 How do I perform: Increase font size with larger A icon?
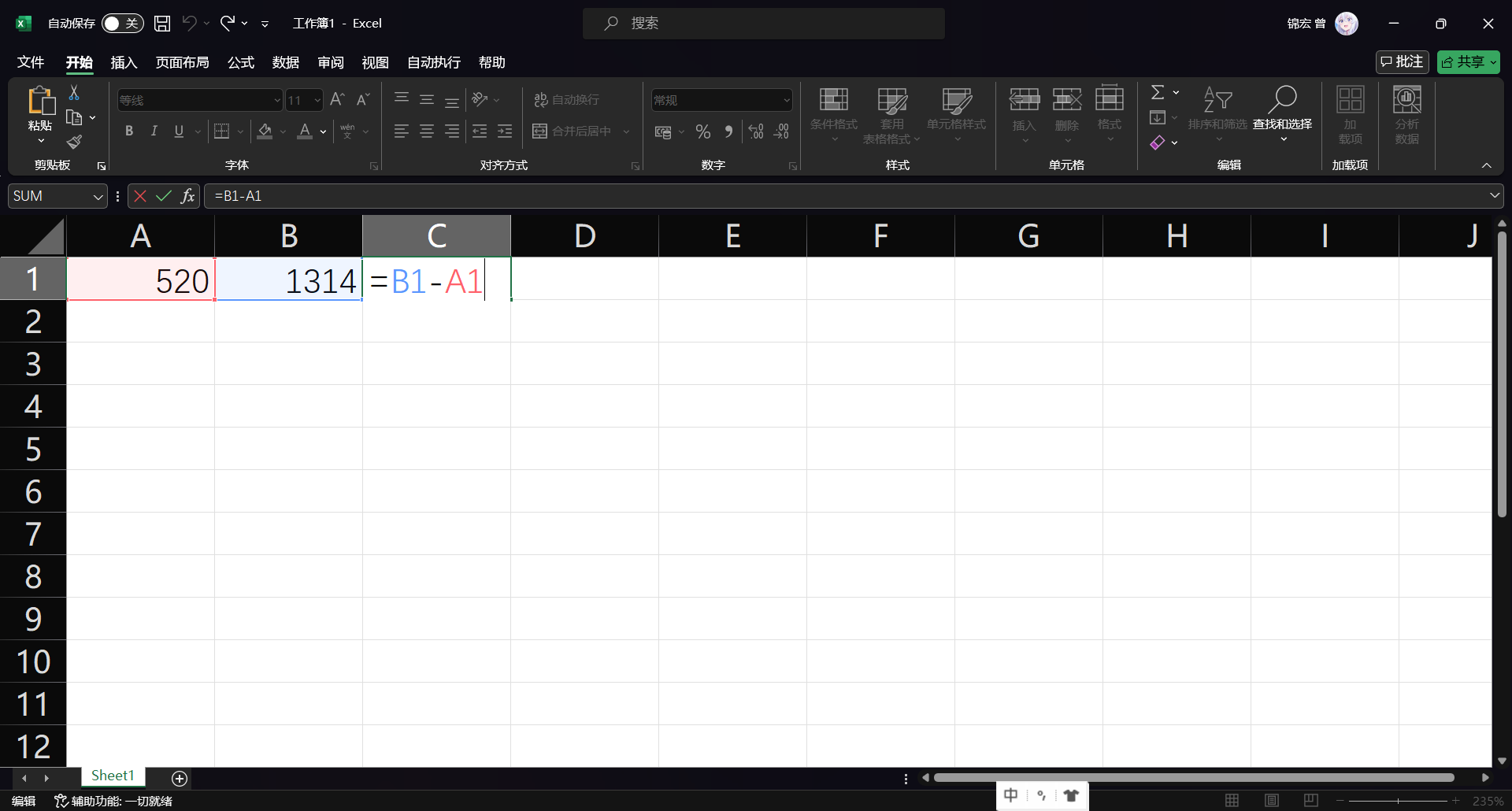pos(337,99)
